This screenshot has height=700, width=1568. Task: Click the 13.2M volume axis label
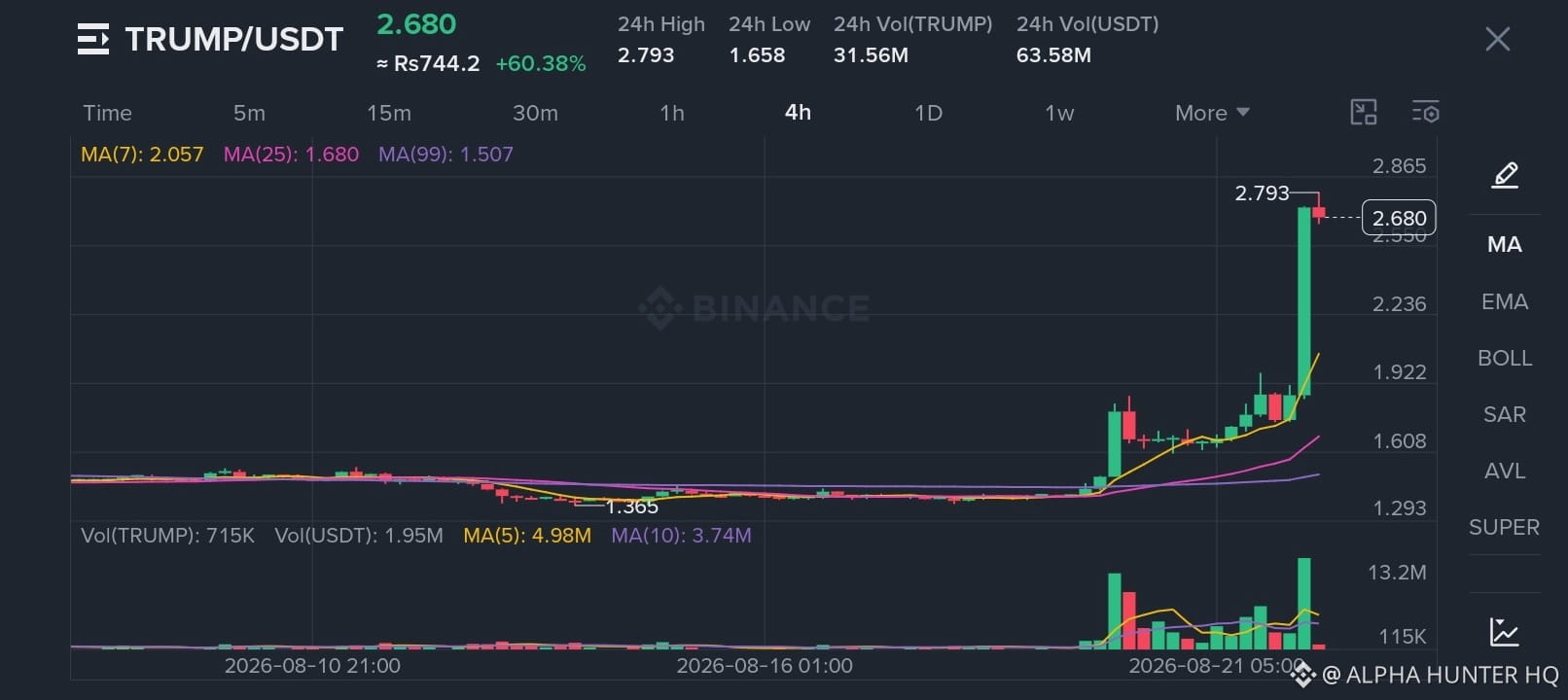tap(1397, 573)
